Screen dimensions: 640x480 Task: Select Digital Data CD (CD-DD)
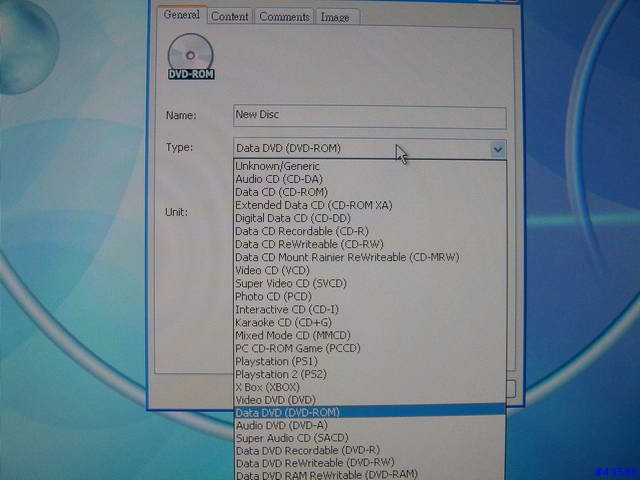tap(370, 218)
